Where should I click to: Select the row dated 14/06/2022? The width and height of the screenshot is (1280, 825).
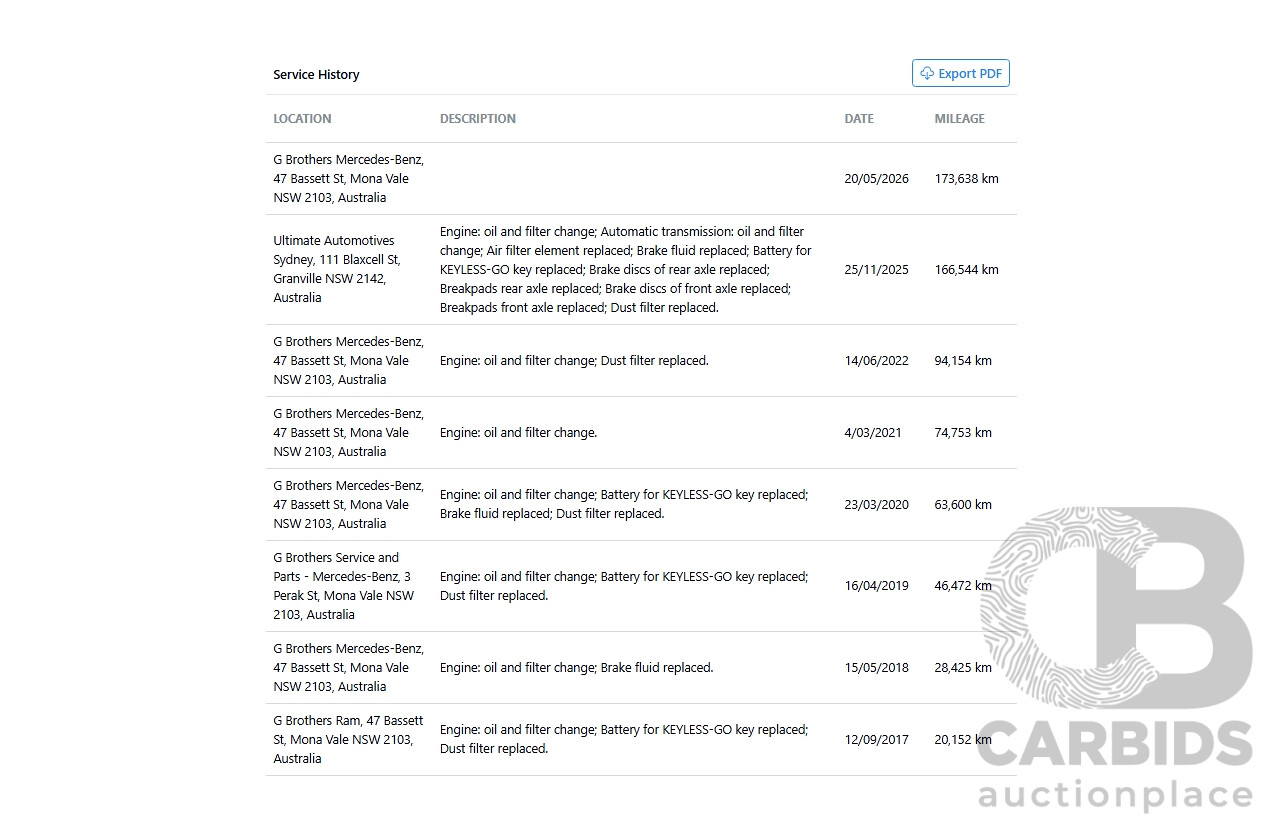[x=641, y=361]
